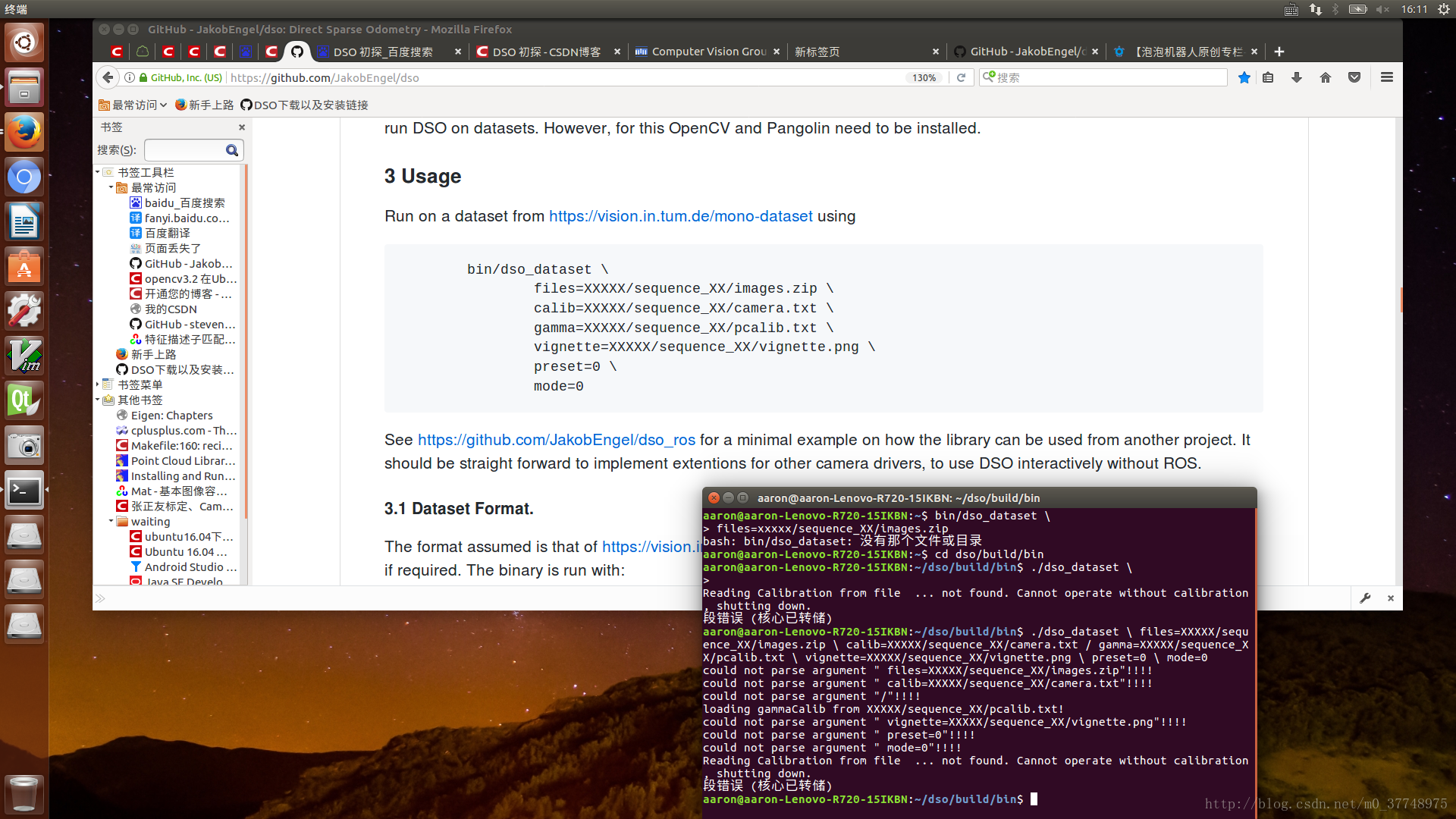Screen dimensions: 1456x819
Task: Open System Settings wrench-gear icon
Action: click(24, 312)
